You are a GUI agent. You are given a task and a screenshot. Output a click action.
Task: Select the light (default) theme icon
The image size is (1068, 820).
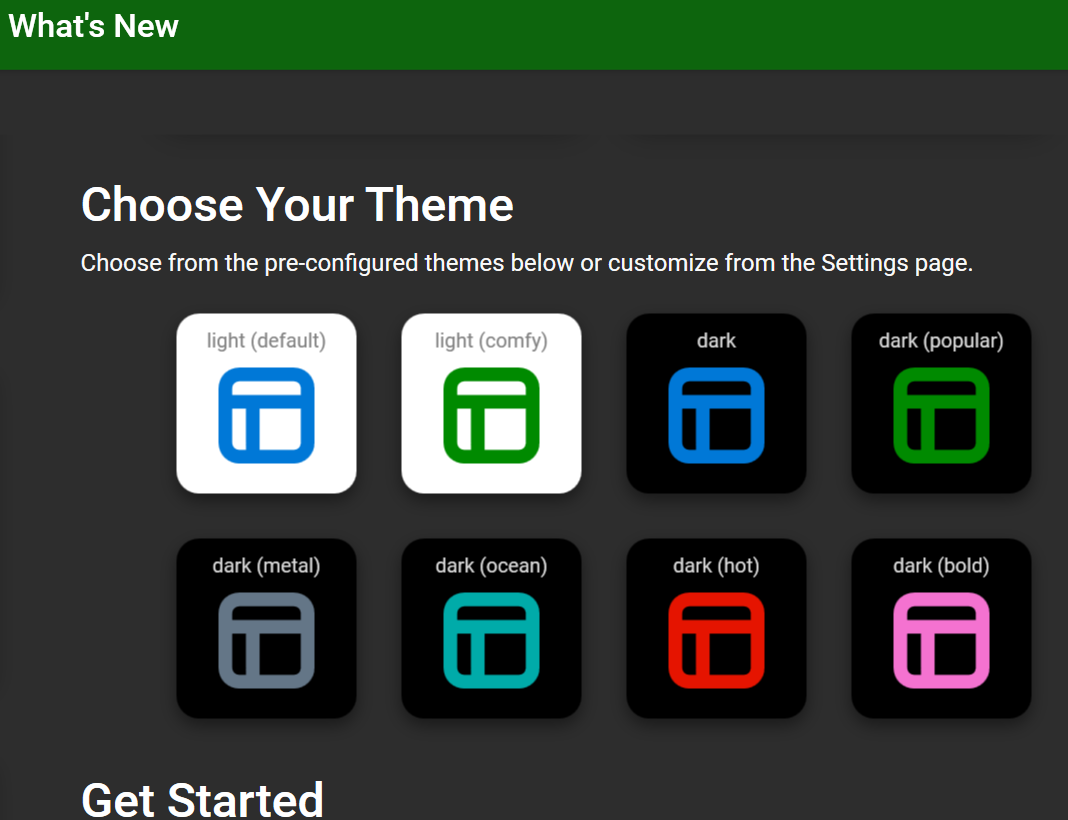(x=266, y=415)
